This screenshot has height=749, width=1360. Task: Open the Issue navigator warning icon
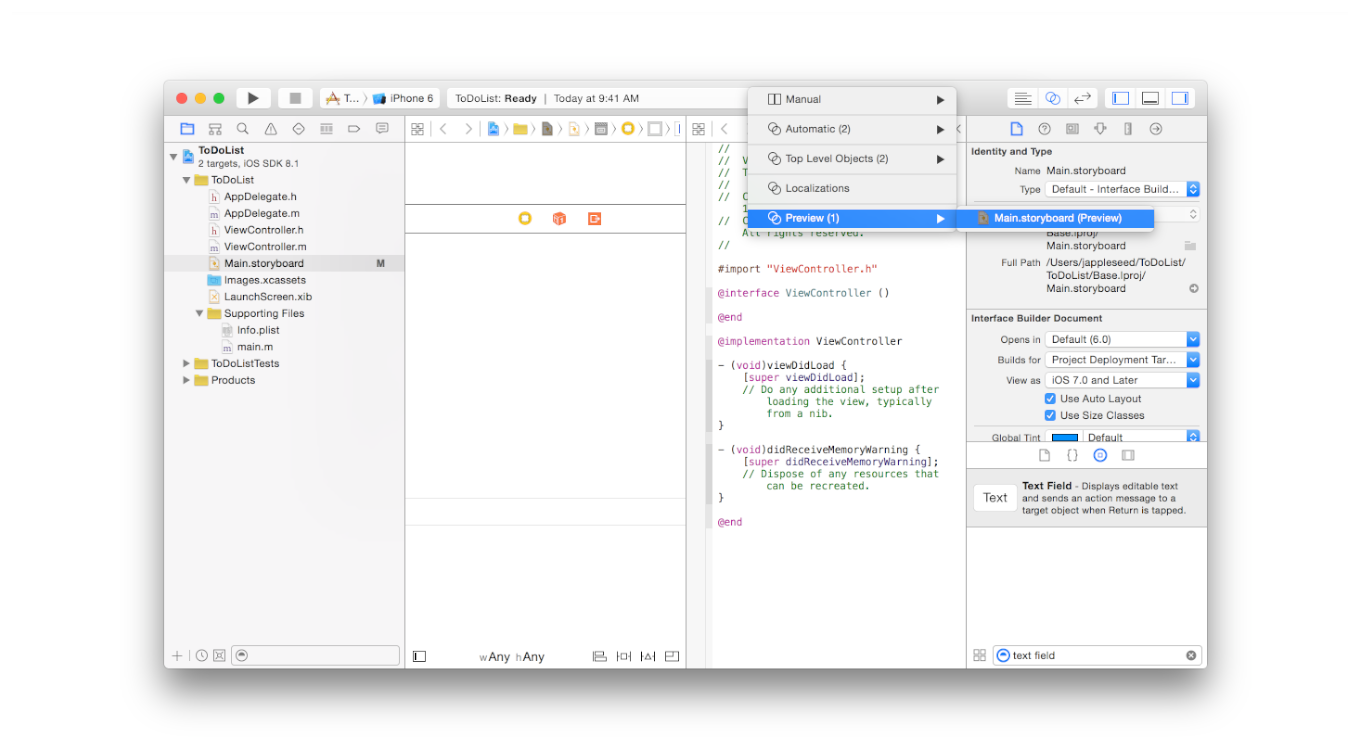pos(270,129)
